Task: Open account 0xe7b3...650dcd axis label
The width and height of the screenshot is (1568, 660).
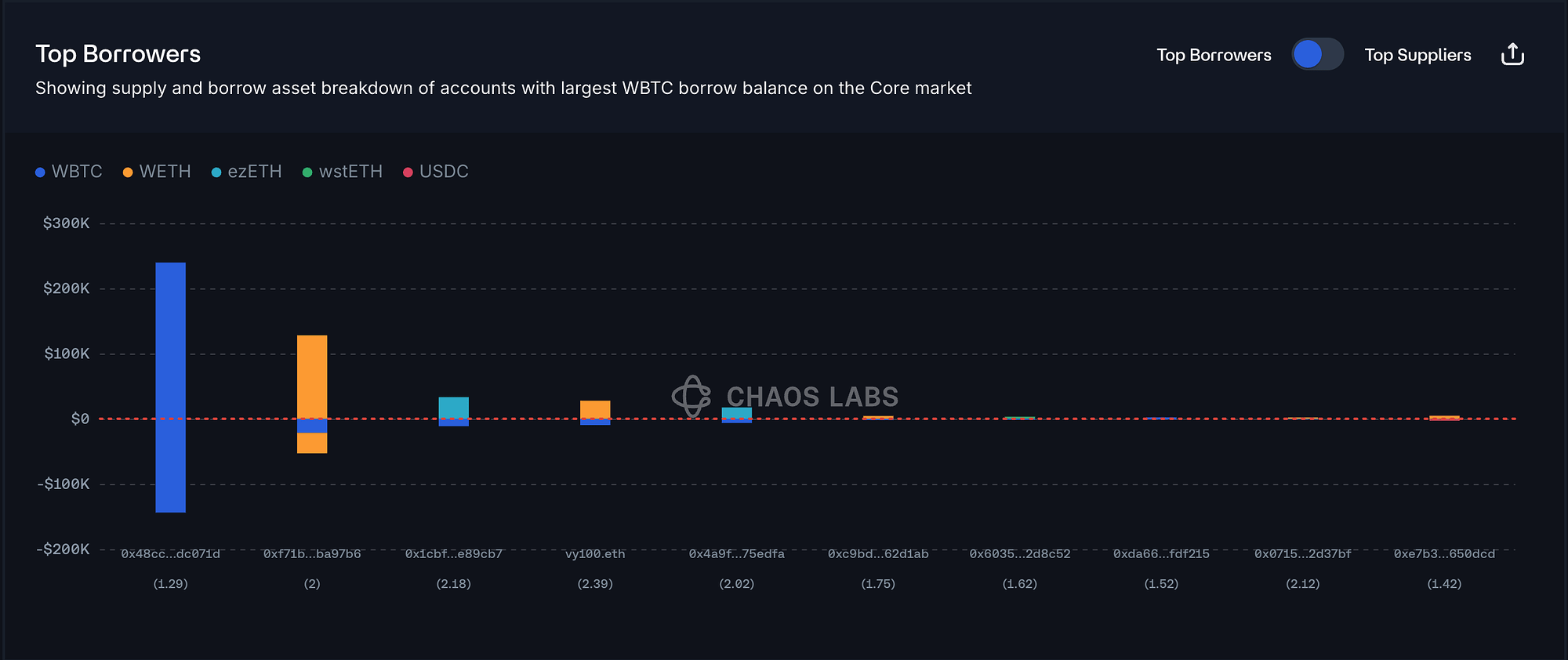Action: 1444,554
